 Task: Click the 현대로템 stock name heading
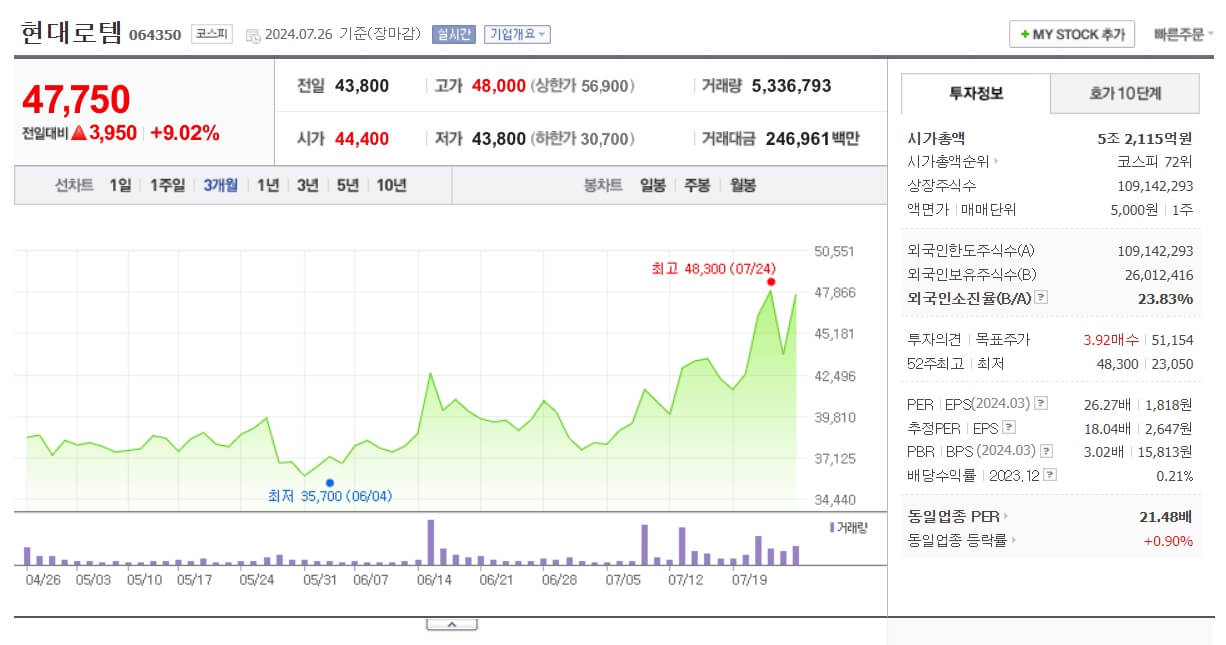pos(71,33)
